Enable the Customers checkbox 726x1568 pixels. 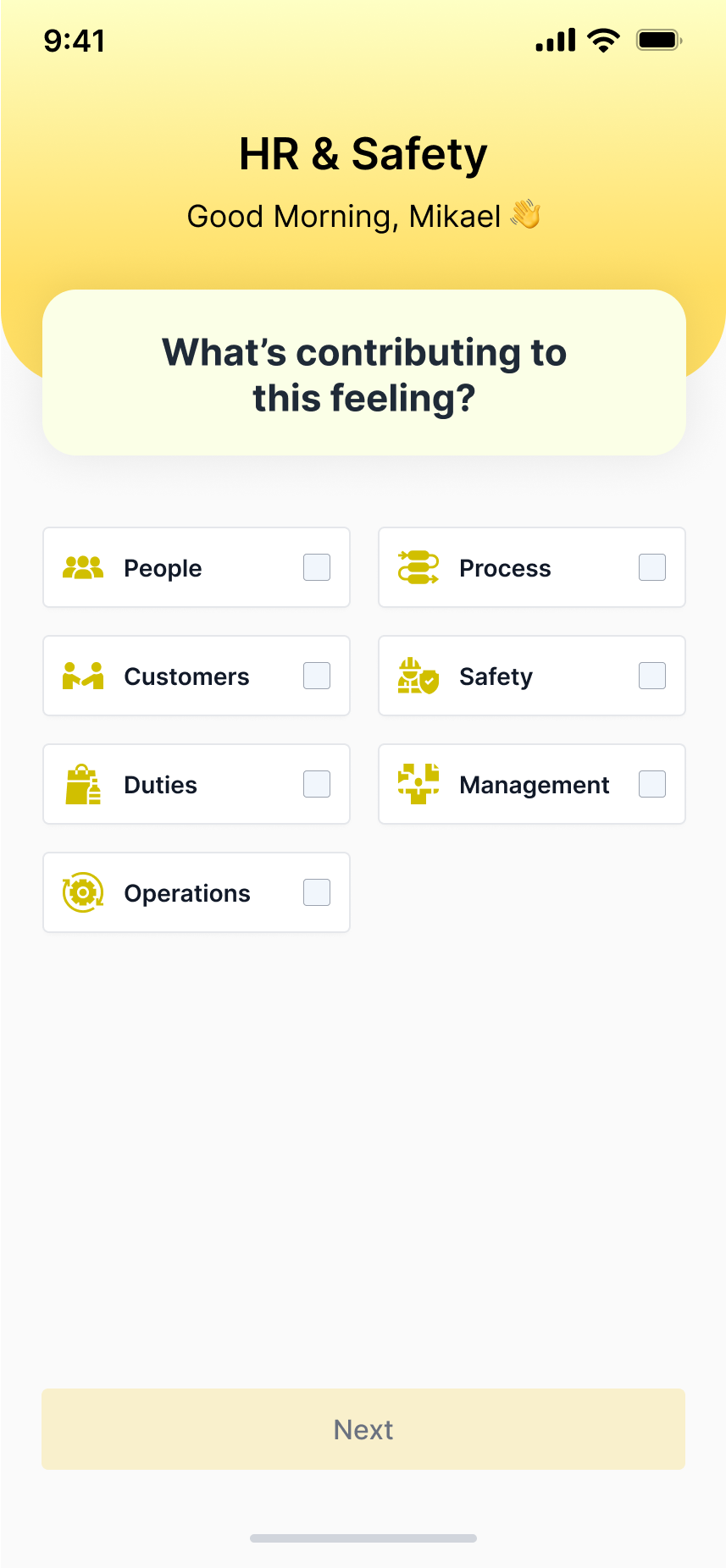click(x=317, y=676)
